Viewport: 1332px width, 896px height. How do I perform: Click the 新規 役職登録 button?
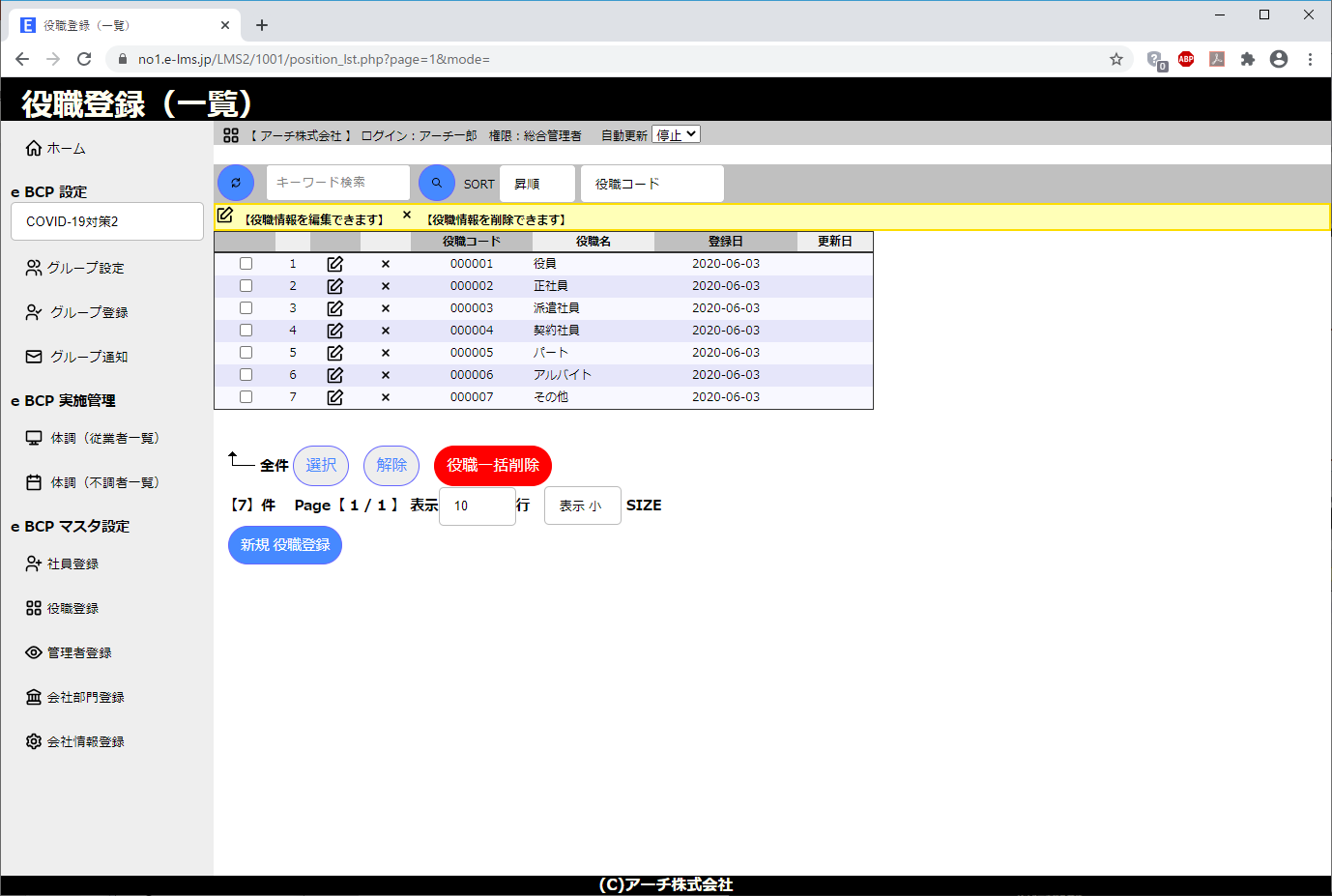click(285, 545)
